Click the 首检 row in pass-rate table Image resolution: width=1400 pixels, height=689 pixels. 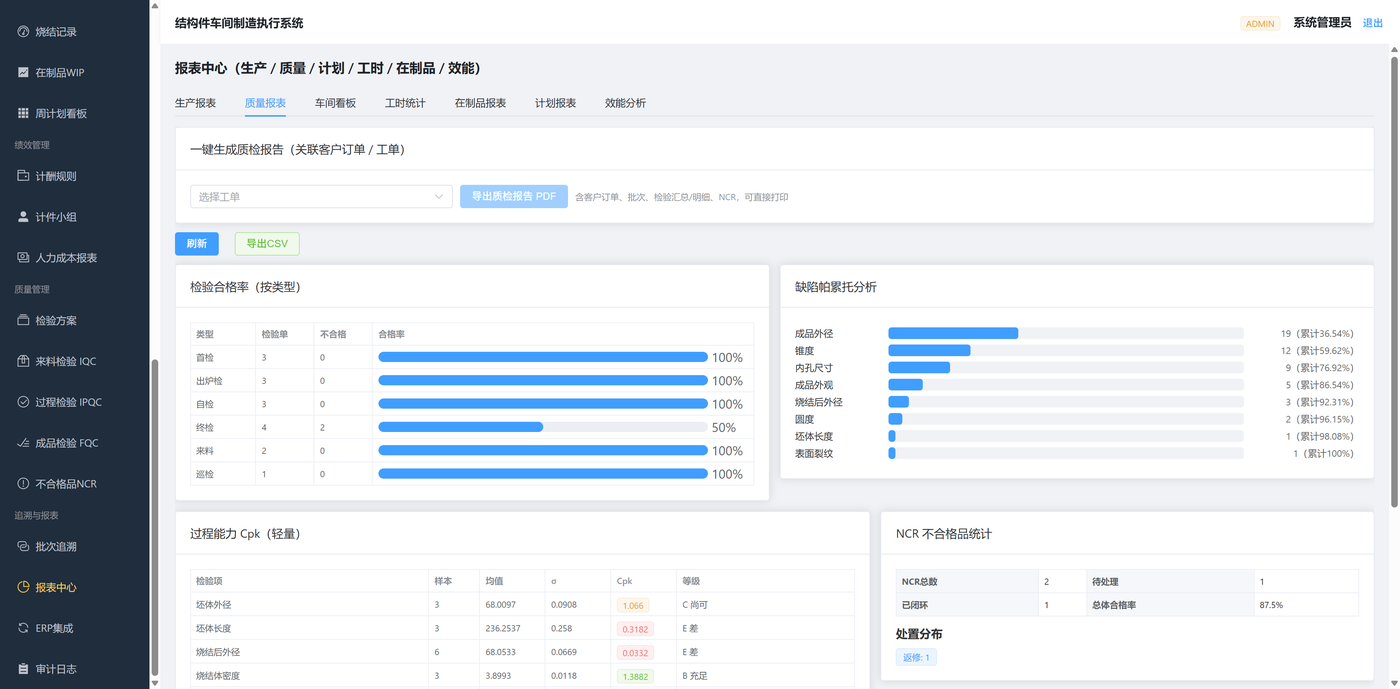(472, 357)
